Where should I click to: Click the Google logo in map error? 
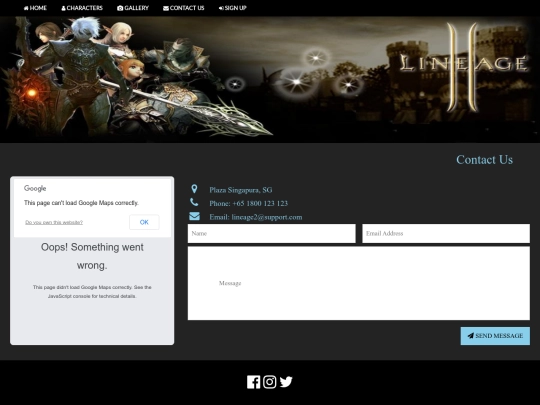pos(35,188)
